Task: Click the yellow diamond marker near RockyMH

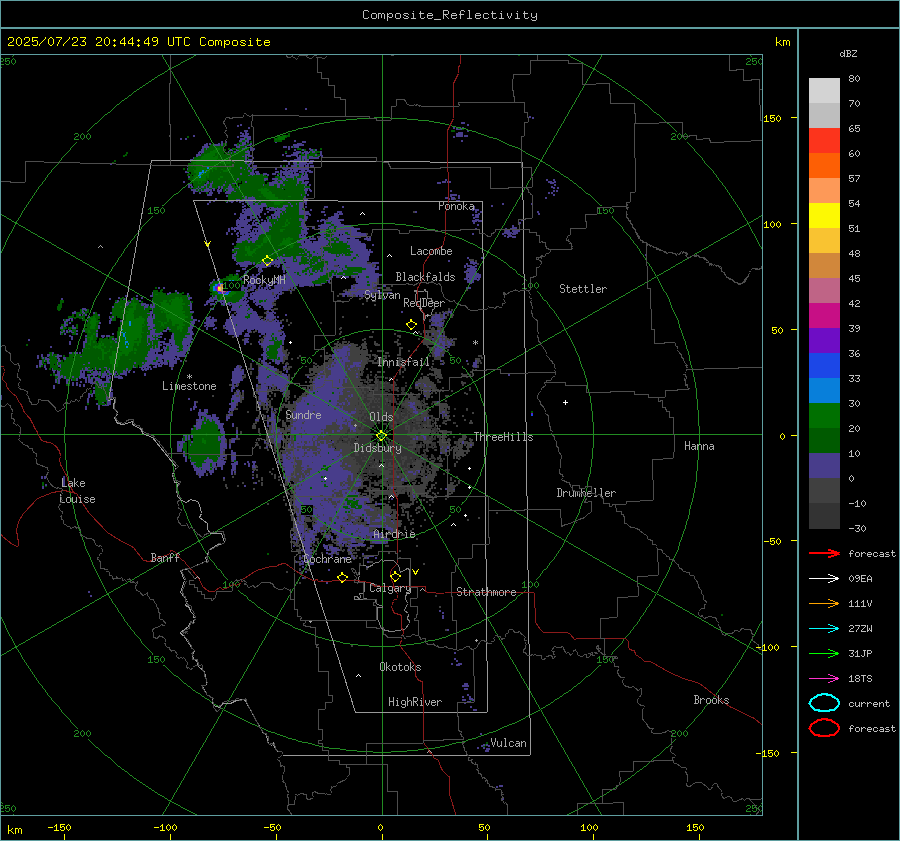Action: pos(267,261)
